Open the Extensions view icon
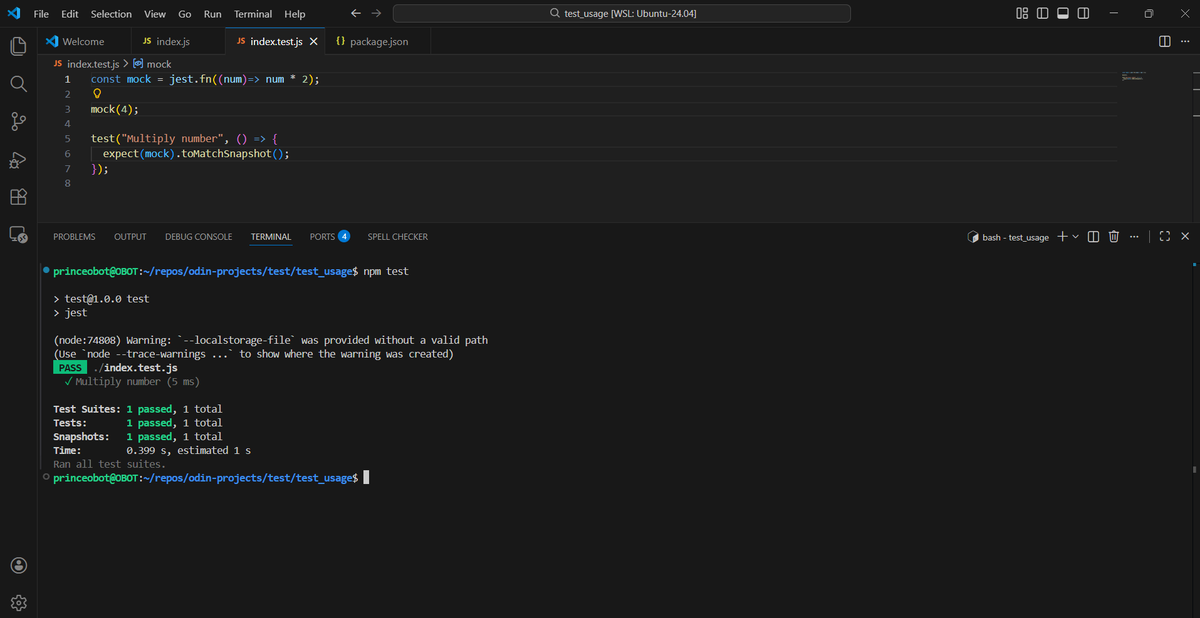The height and width of the screenshot is (618, 1200). [x=18, y=197]
